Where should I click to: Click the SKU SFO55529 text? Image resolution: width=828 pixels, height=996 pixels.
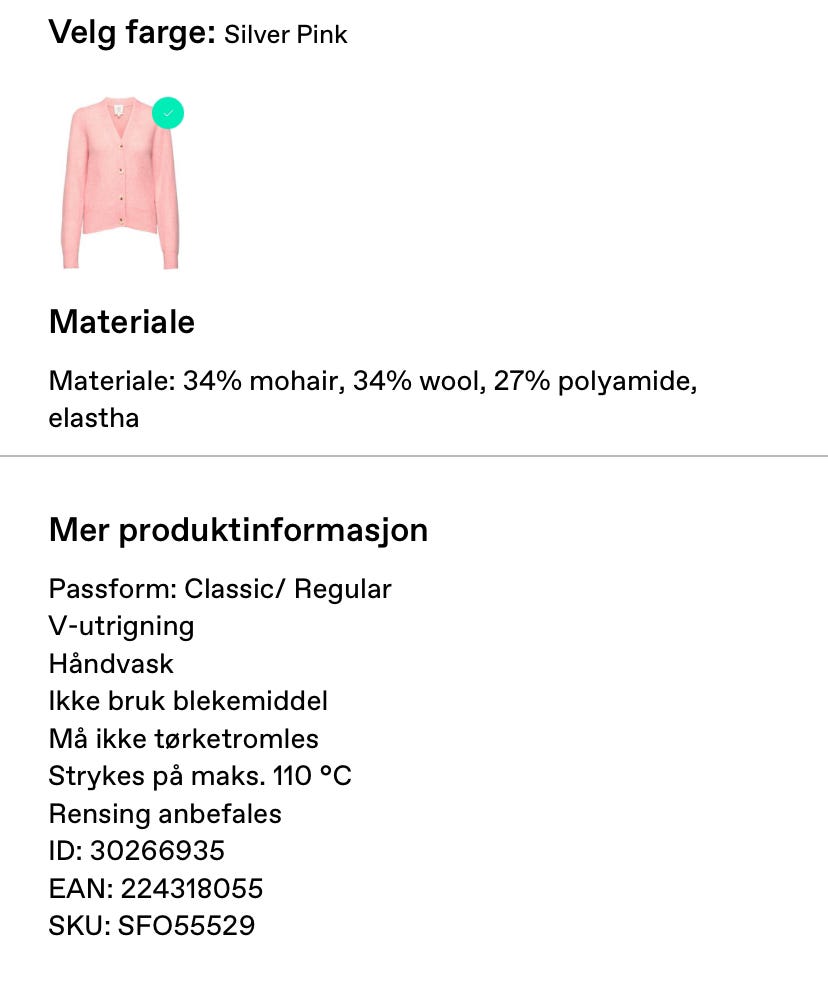coord(153,926)
